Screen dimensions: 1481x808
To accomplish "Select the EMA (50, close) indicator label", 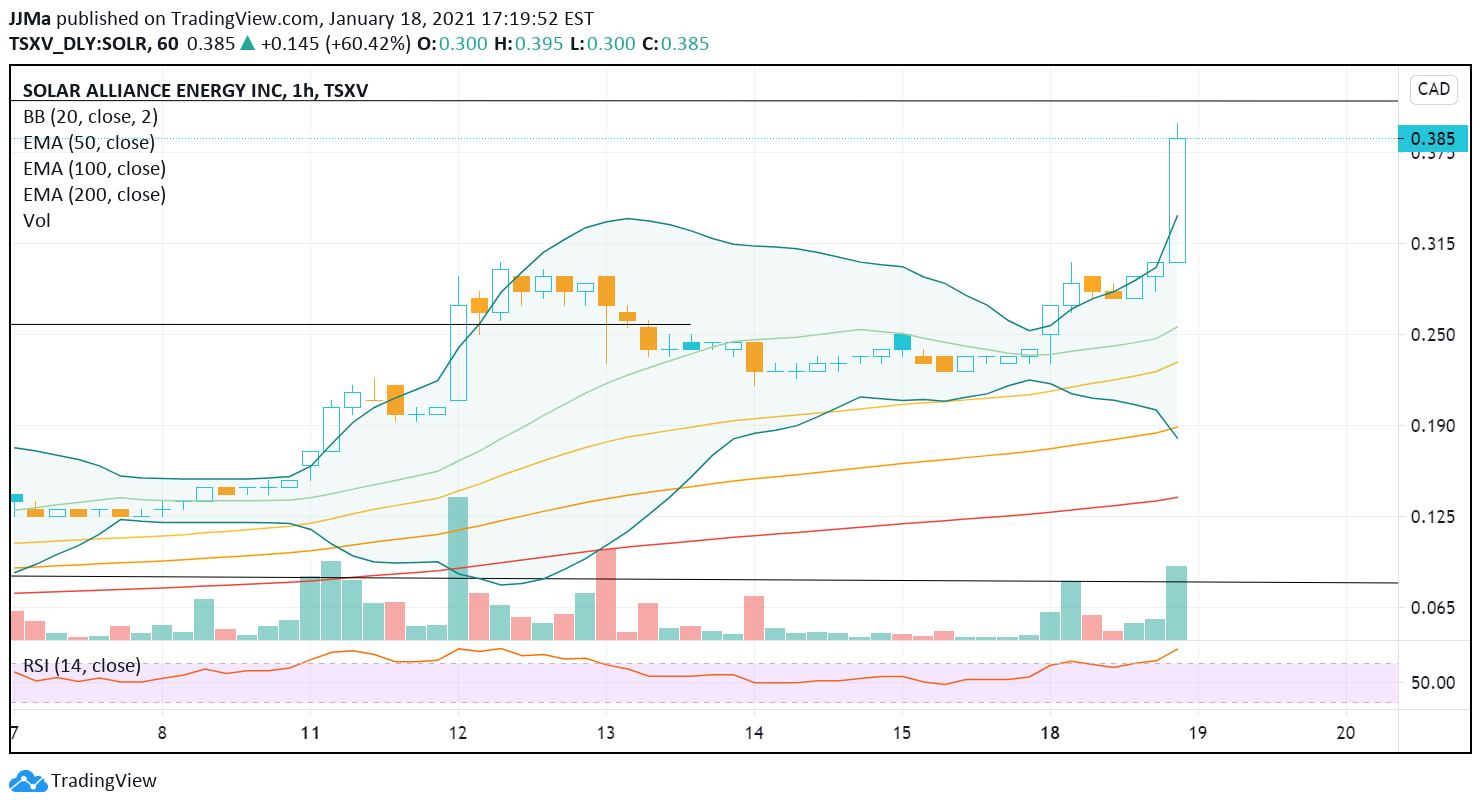I will coord(89,142).
